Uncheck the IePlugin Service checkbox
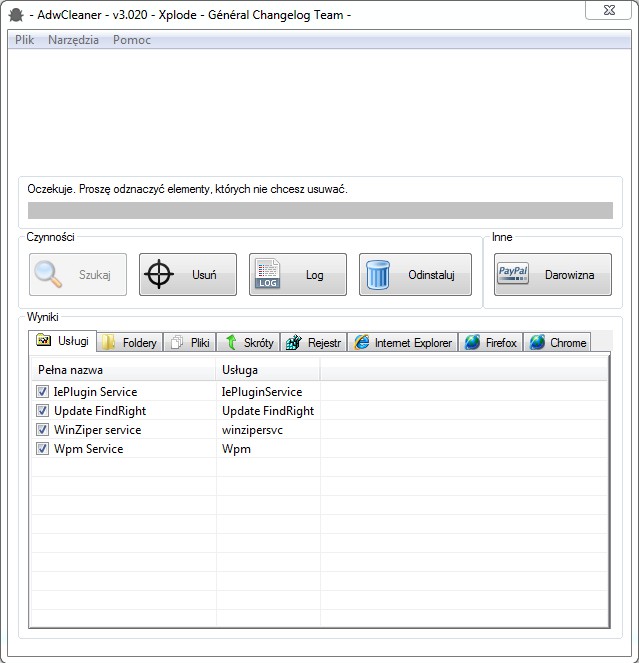The image size is (639, 663). [x=42, y=392]
